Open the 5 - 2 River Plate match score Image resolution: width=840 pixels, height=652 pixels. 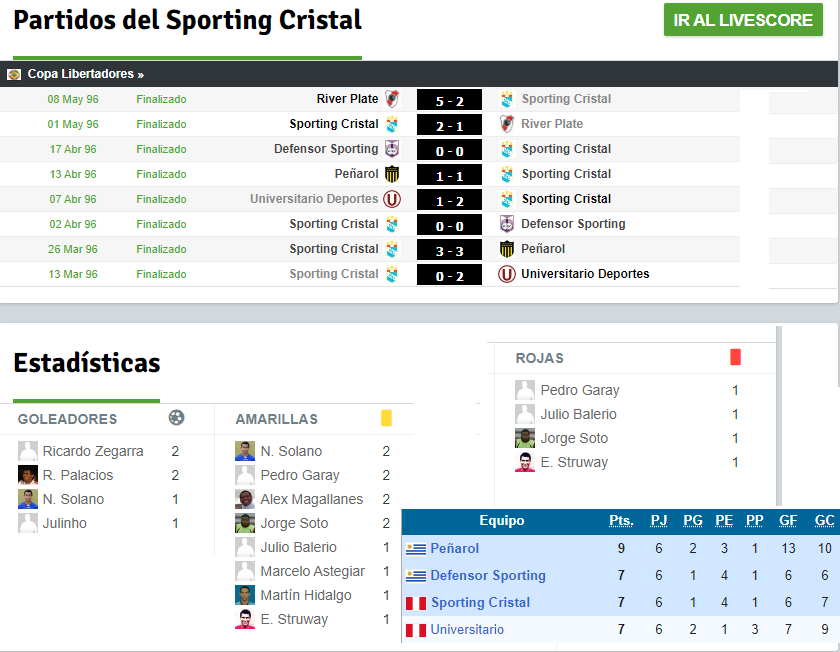pos(449,100)
